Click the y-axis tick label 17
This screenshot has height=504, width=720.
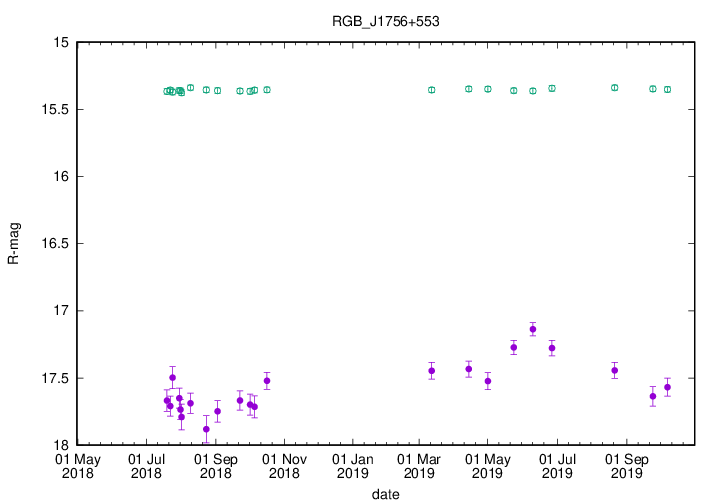tap(60, 311)
